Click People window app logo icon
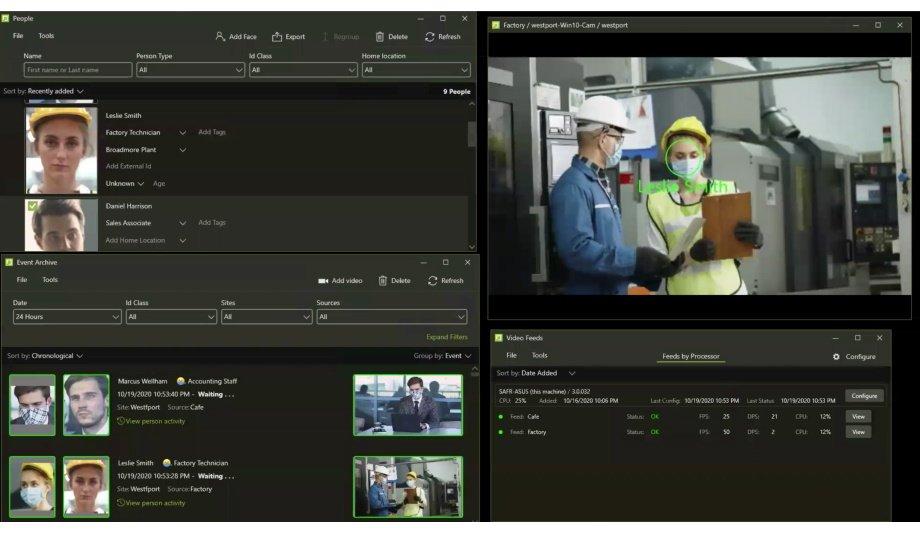The image size is (920, 533). click(5, 18)
